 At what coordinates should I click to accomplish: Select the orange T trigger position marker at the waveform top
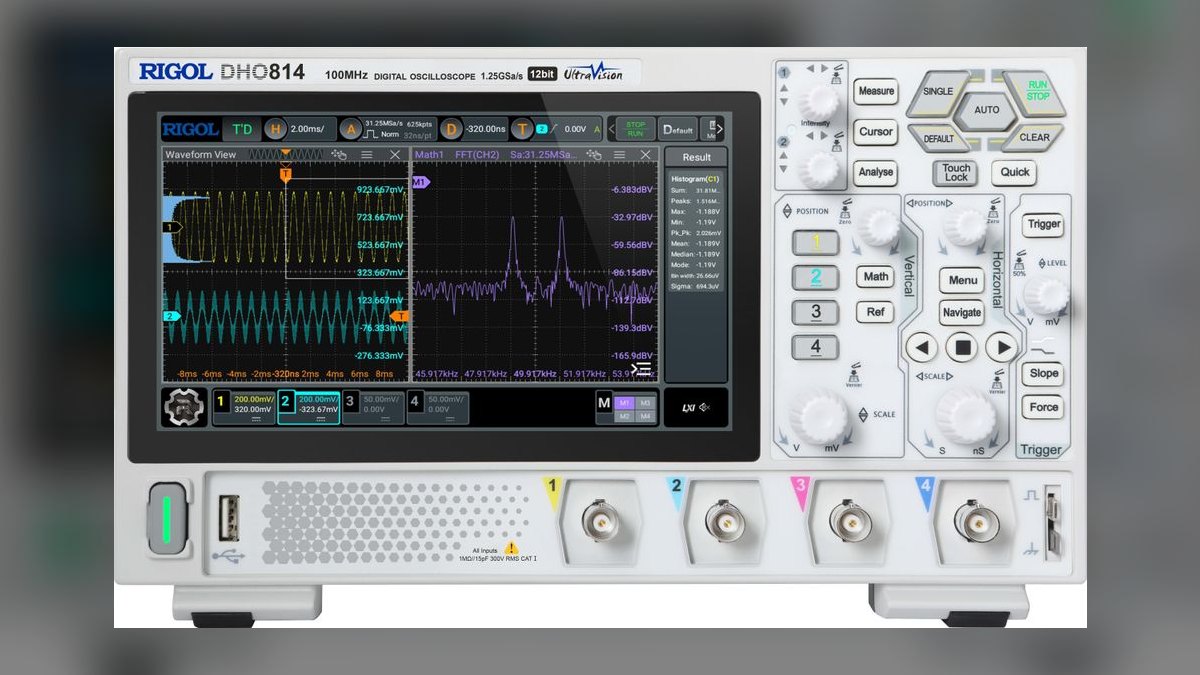(x=286, y=175)
